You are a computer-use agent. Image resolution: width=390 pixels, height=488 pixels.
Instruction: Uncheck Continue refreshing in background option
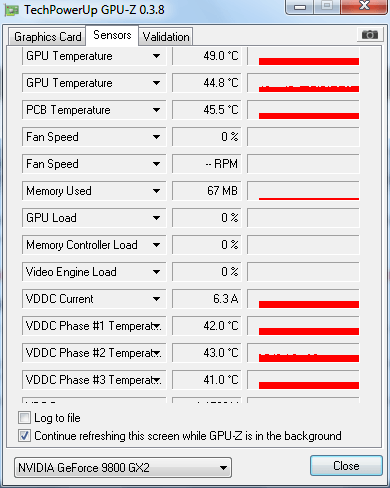point(24,436)
